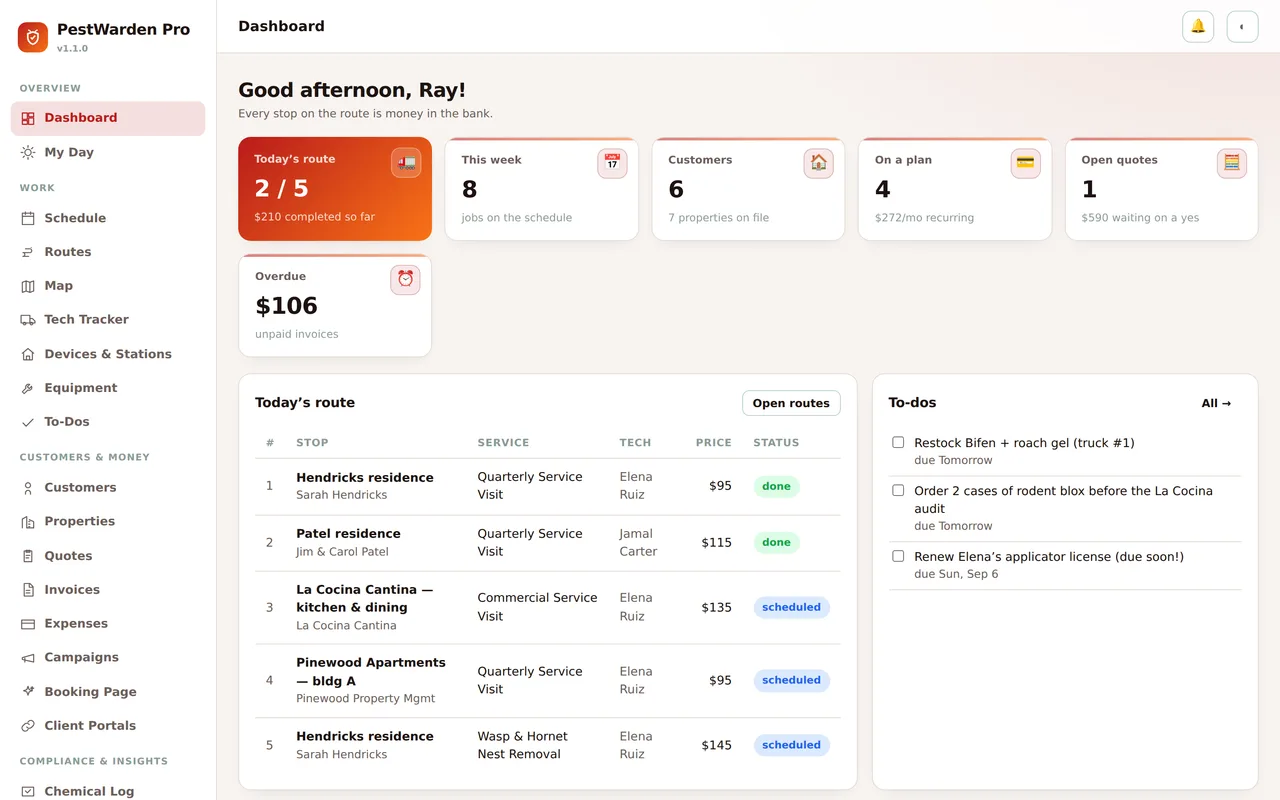Select Campaigns in the sidebar
This screenshot has height=800, width=1280.
(x=108, y=658)
